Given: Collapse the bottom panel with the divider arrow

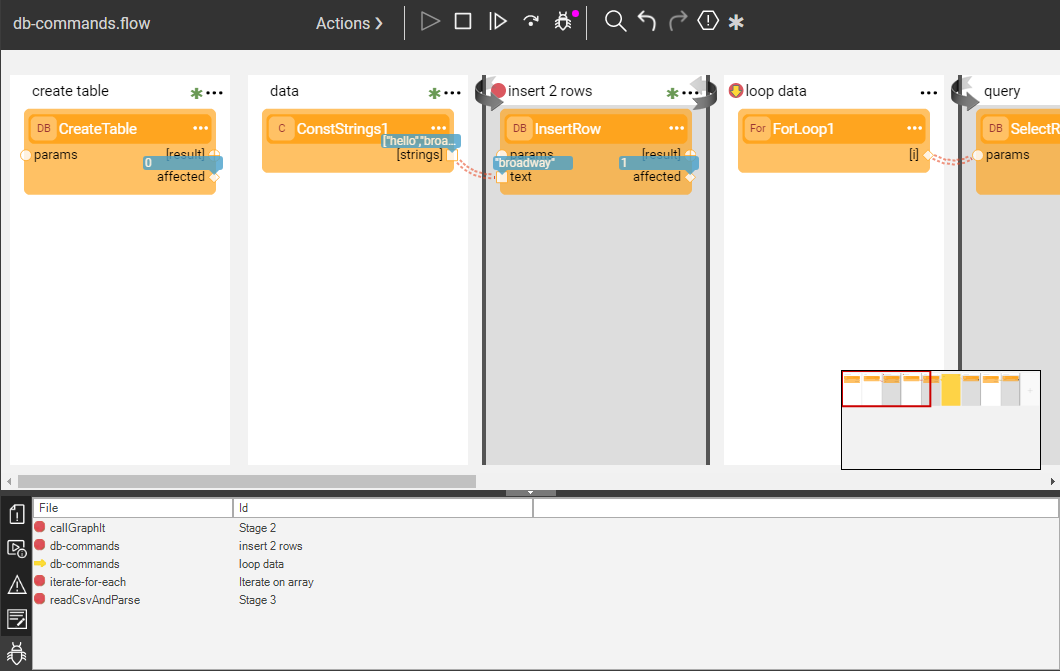Looking at the screenshot, I should click(529, 492).
